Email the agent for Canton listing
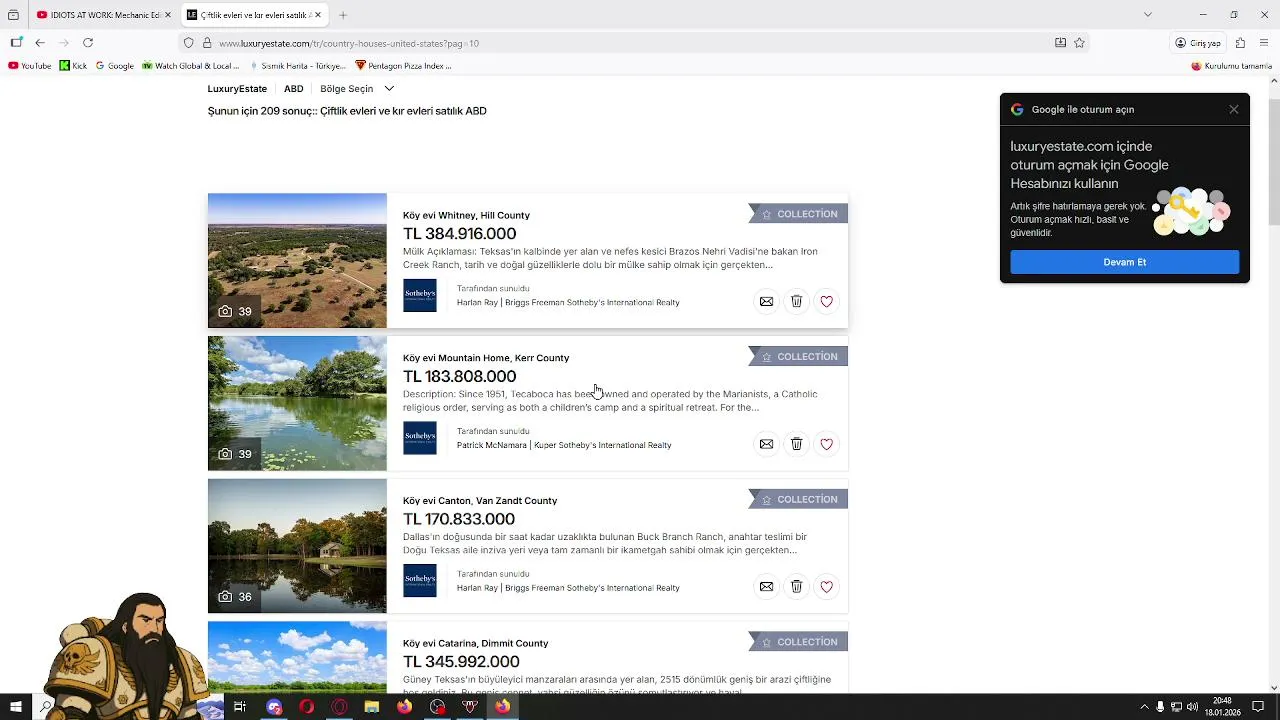 click(x=766, y=587)
